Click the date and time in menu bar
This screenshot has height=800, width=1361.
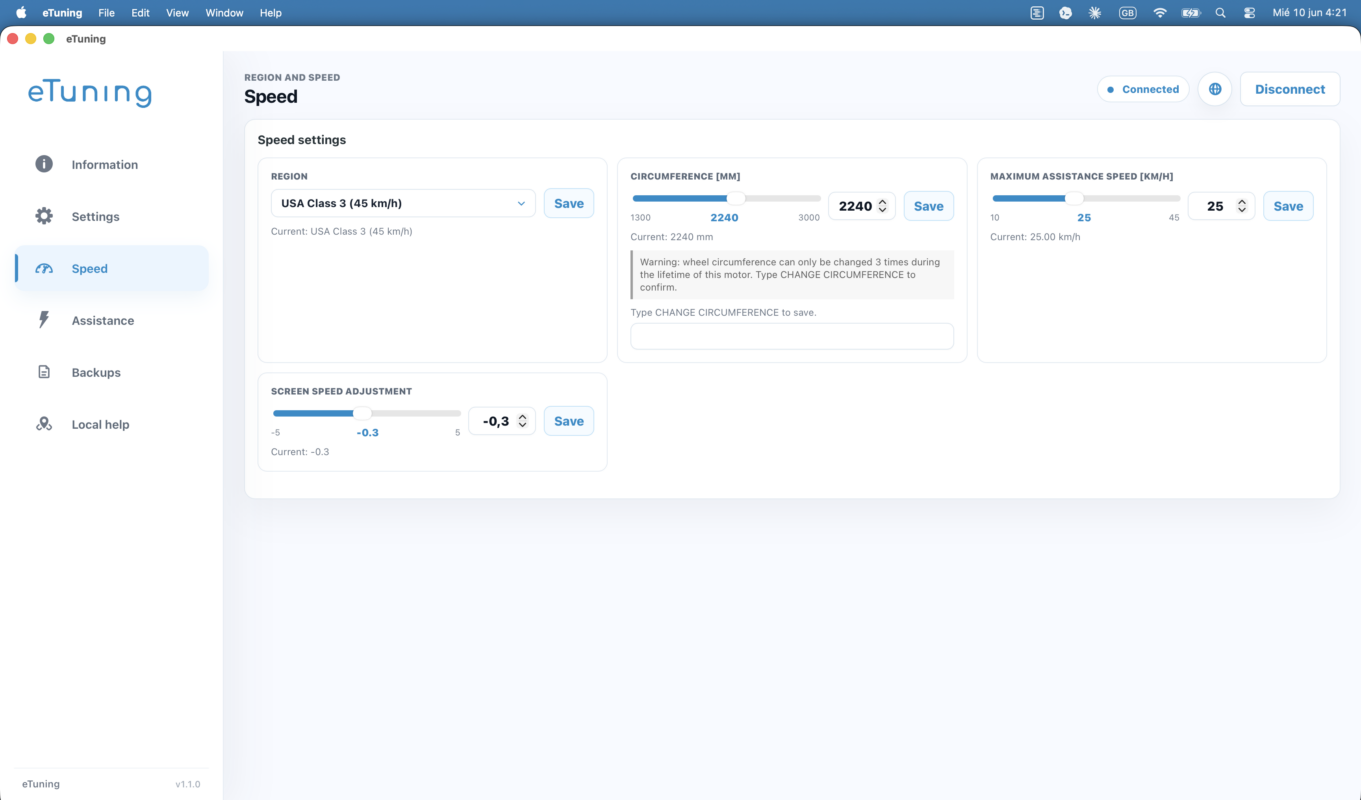click(x=1309, y=13)
